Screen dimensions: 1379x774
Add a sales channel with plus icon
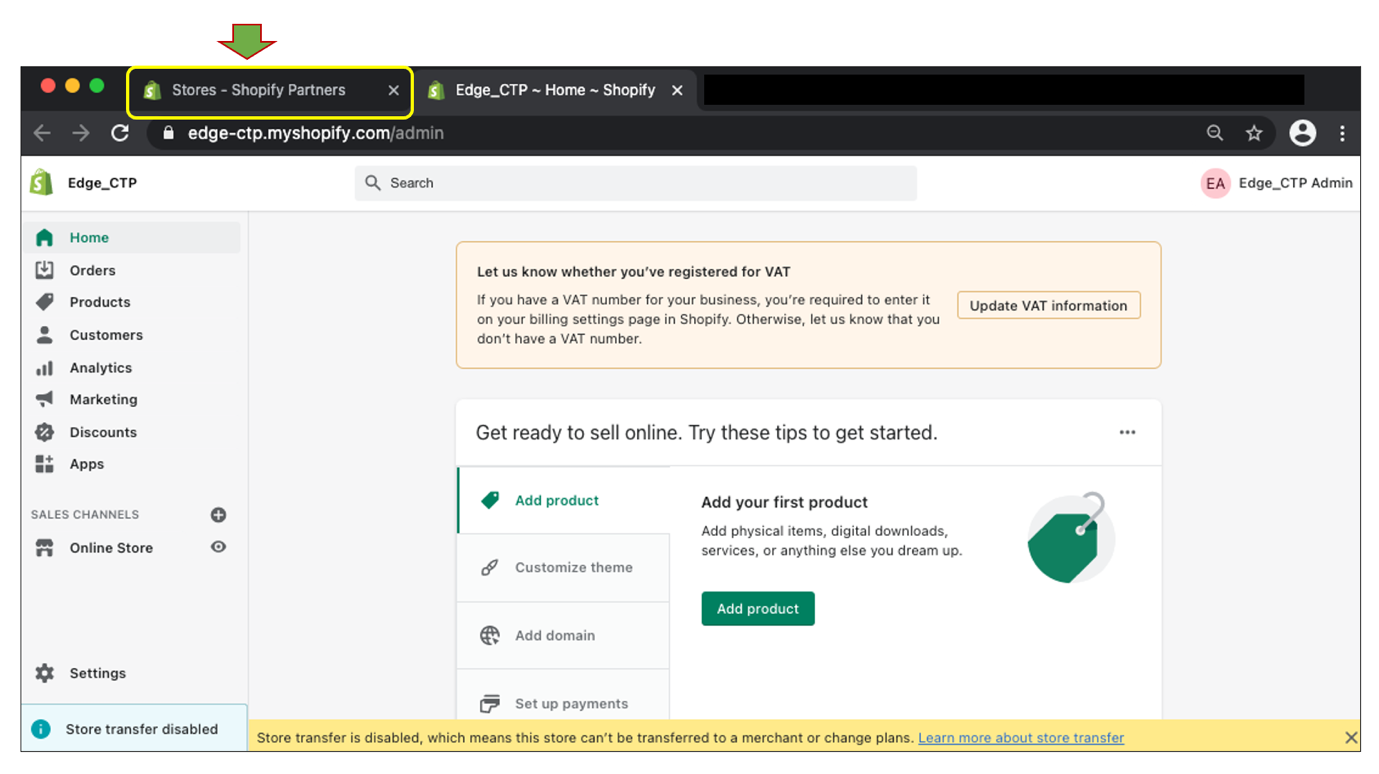click(218, 515)
